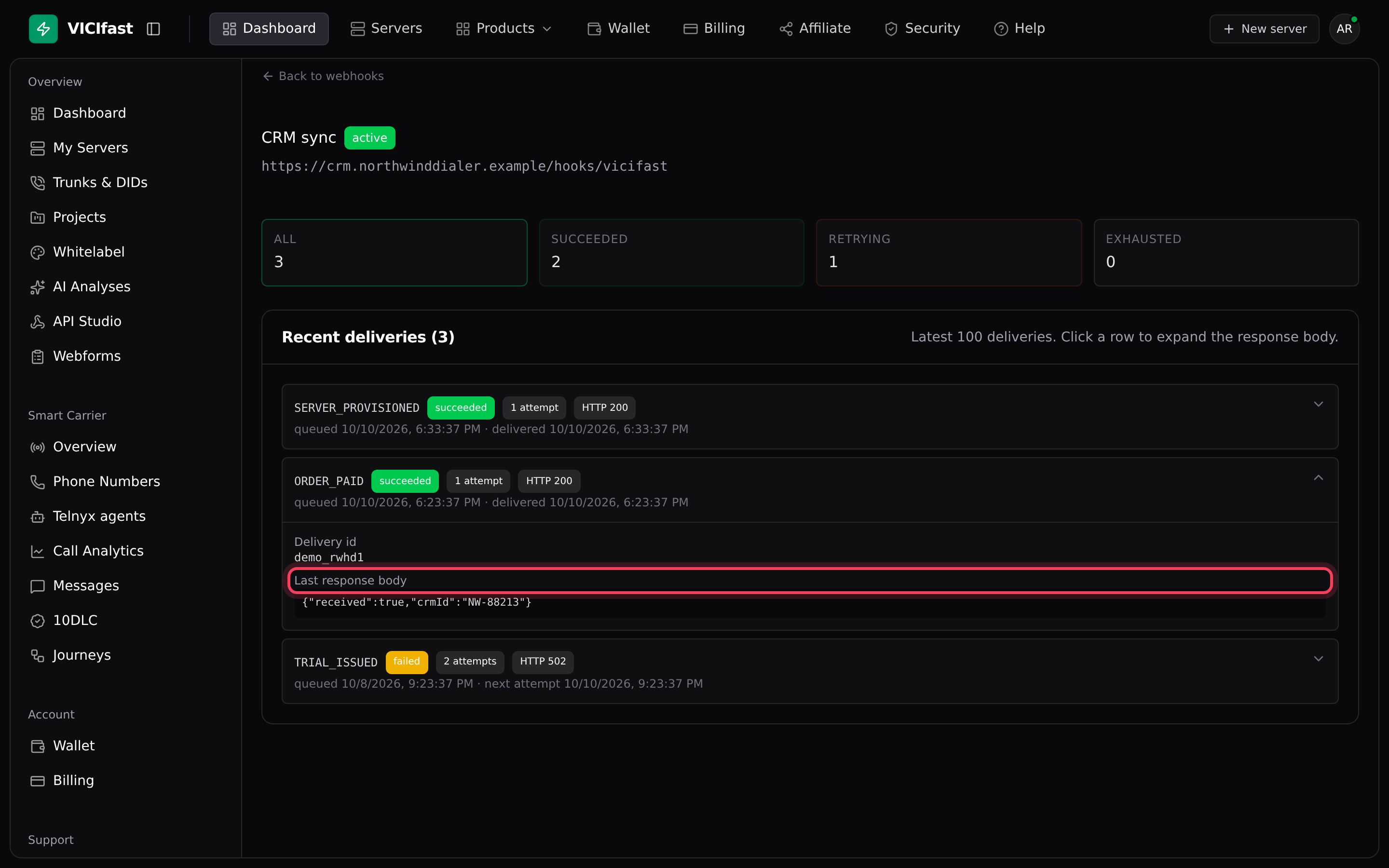Click the API Studio webhook icon
Viewport: 1389px width, 868px height.
(37, 322)
